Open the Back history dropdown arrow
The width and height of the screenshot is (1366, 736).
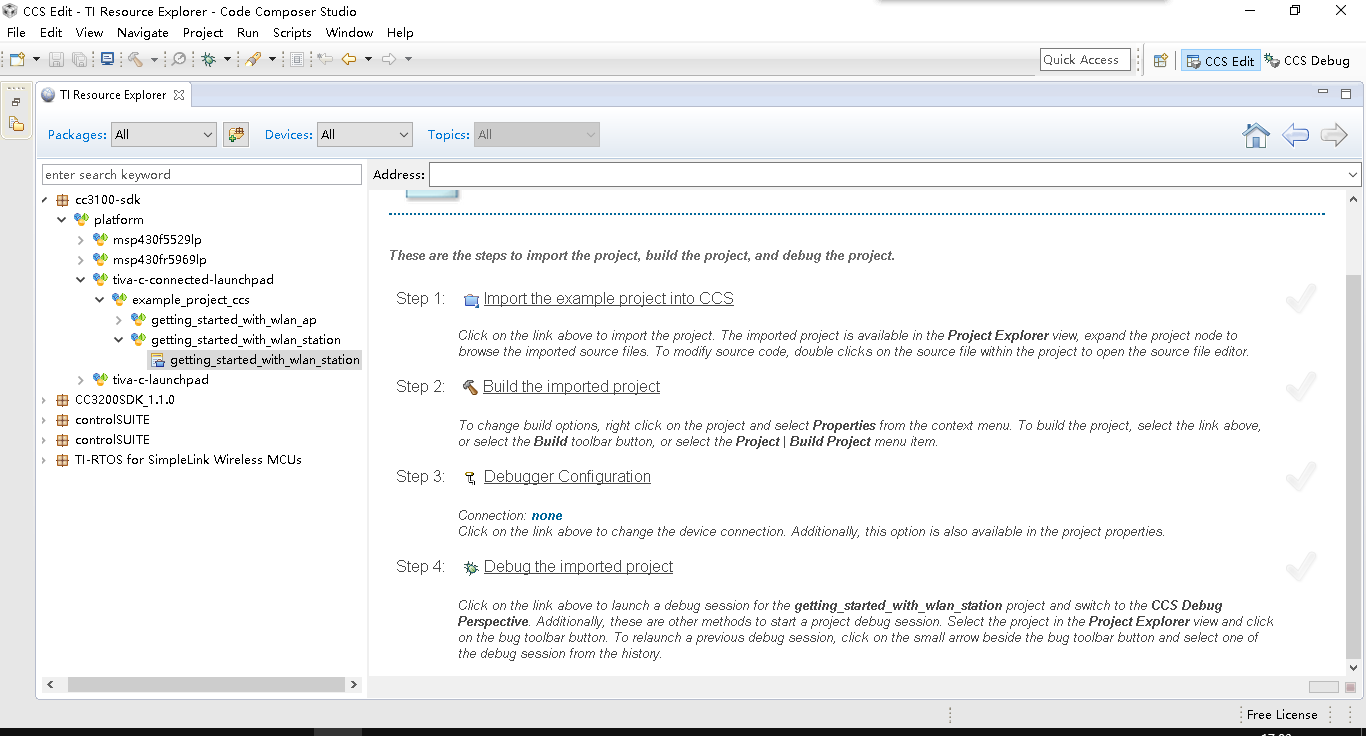coord(368,60)
